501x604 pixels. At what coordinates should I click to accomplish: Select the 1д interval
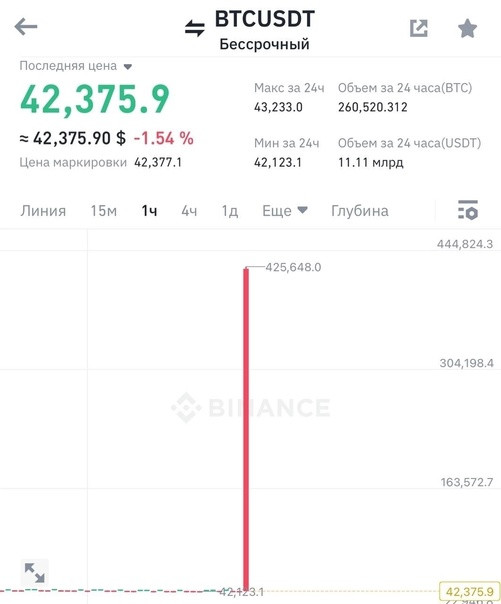[230, 211]
